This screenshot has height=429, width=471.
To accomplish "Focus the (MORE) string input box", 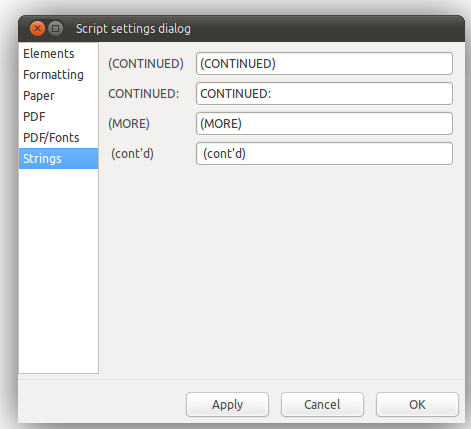I will coord(324,124).
